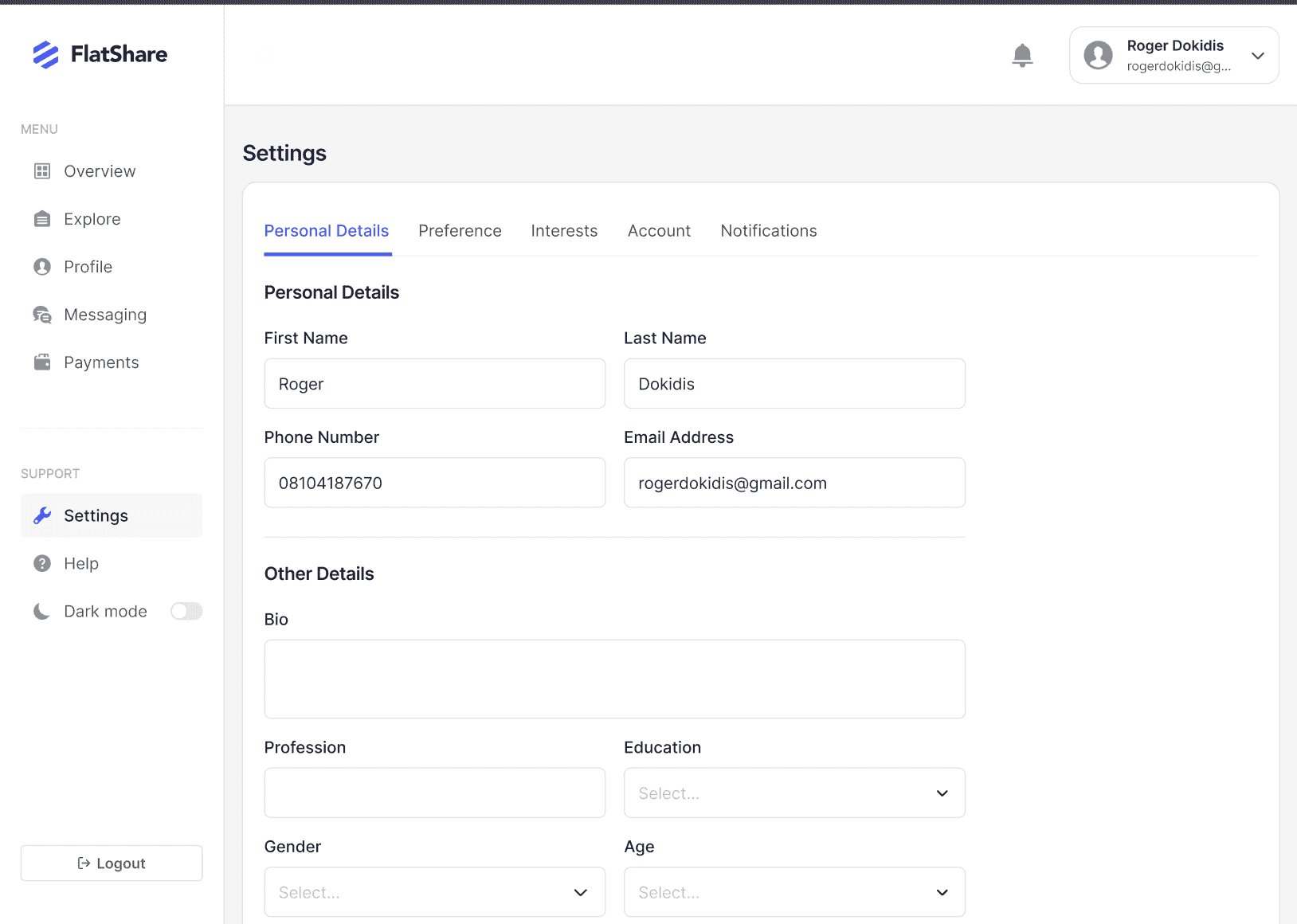
Task: Click the Roger Dokidis name in header
Action: [1175, 45]
